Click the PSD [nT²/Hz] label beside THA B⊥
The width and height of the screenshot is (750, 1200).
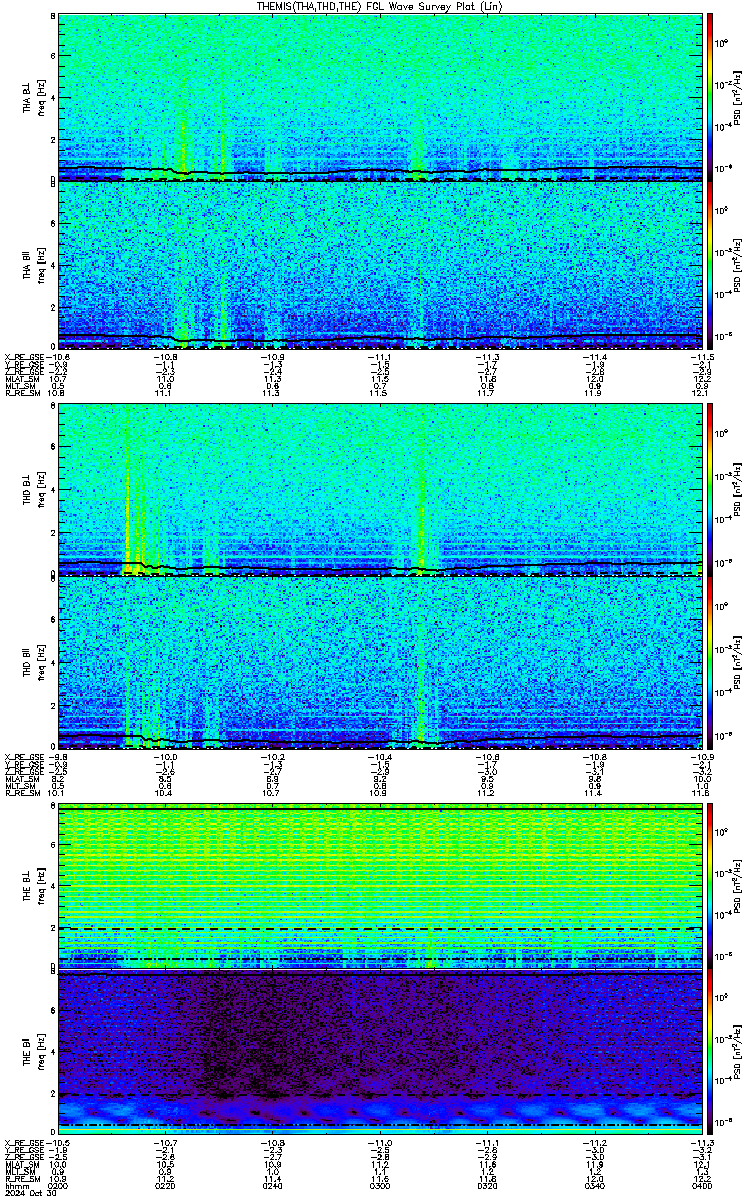click(738, 96)
